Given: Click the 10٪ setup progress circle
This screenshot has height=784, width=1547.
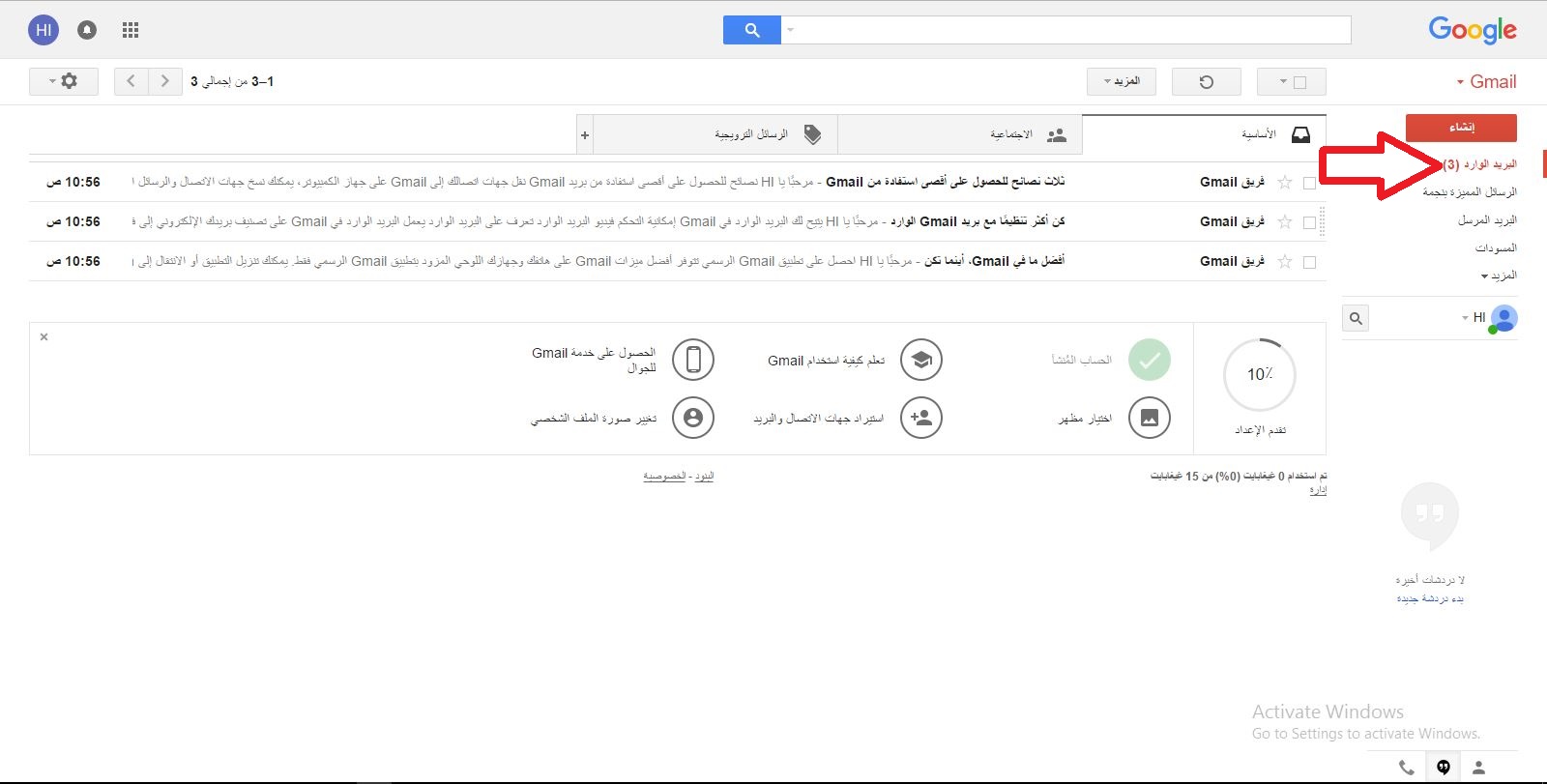Looking at the screenshot, I should (x=1260, y=374).
